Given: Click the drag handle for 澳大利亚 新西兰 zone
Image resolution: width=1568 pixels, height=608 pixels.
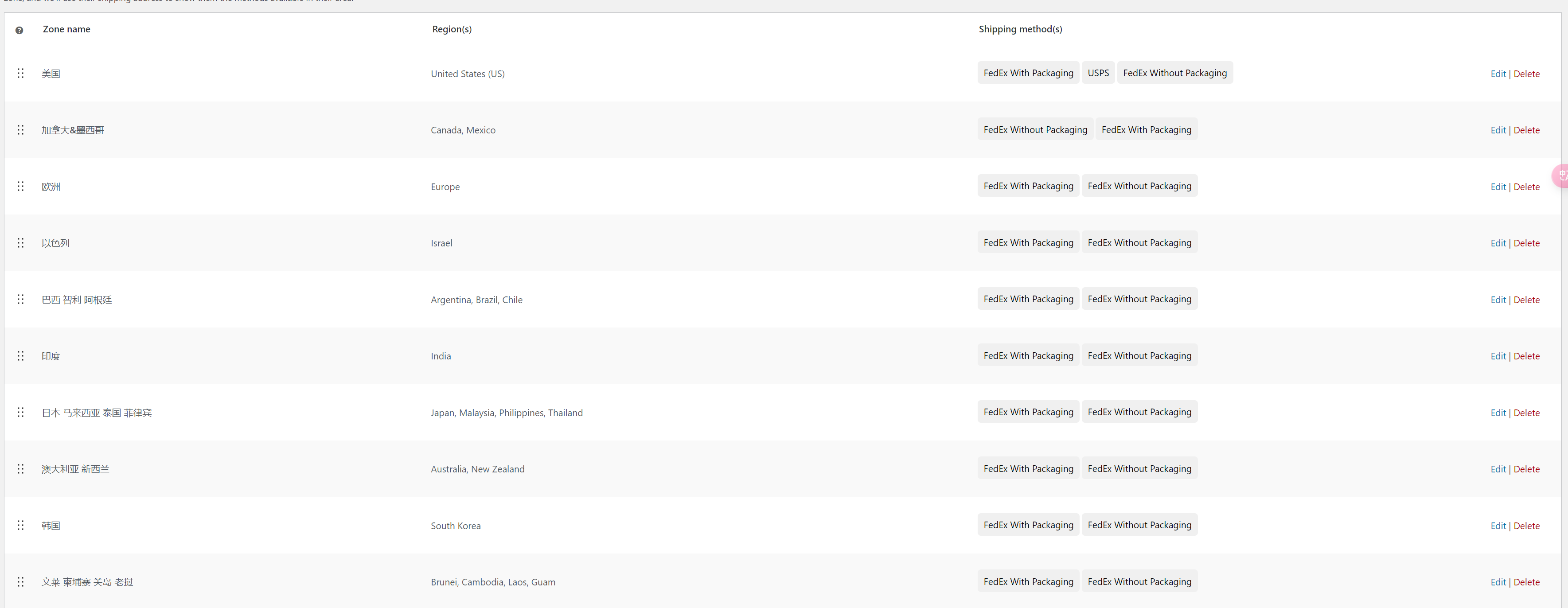Looking at the screenshot, I should pyautogui.click(x=21, y=468).
